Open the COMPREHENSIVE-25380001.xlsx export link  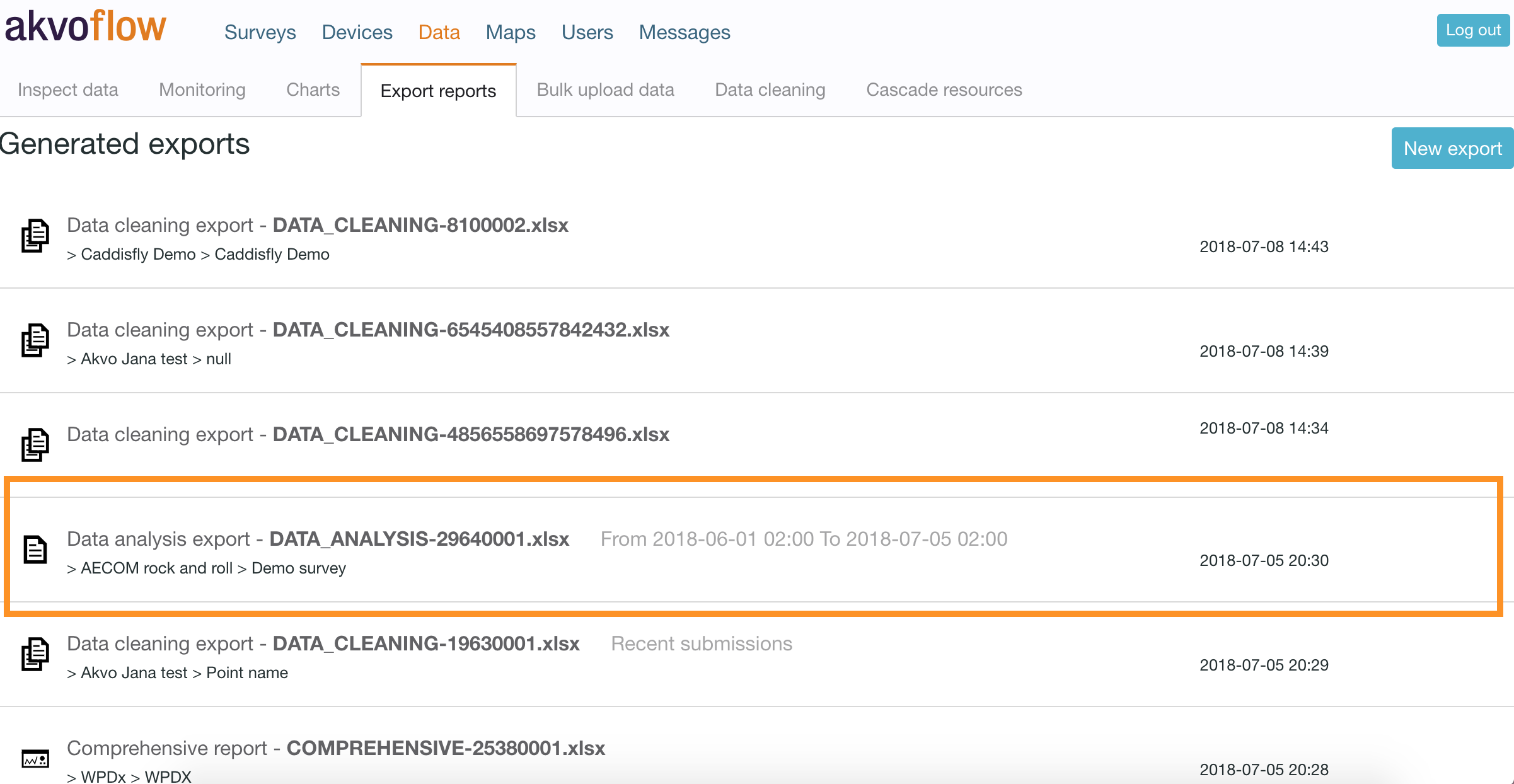446,748
